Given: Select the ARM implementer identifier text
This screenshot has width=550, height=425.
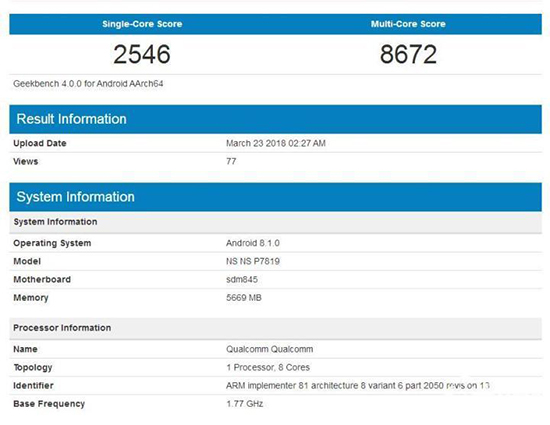Looking at the screenshot, I should pos(358,386).
